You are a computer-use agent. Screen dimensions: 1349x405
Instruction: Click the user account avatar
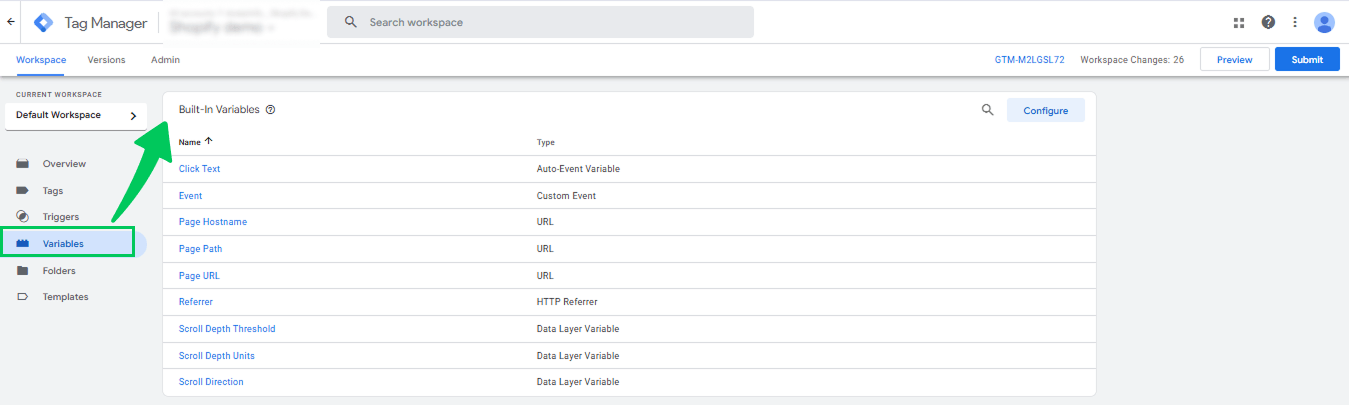pyautogui.click(x=1324, y=22)
